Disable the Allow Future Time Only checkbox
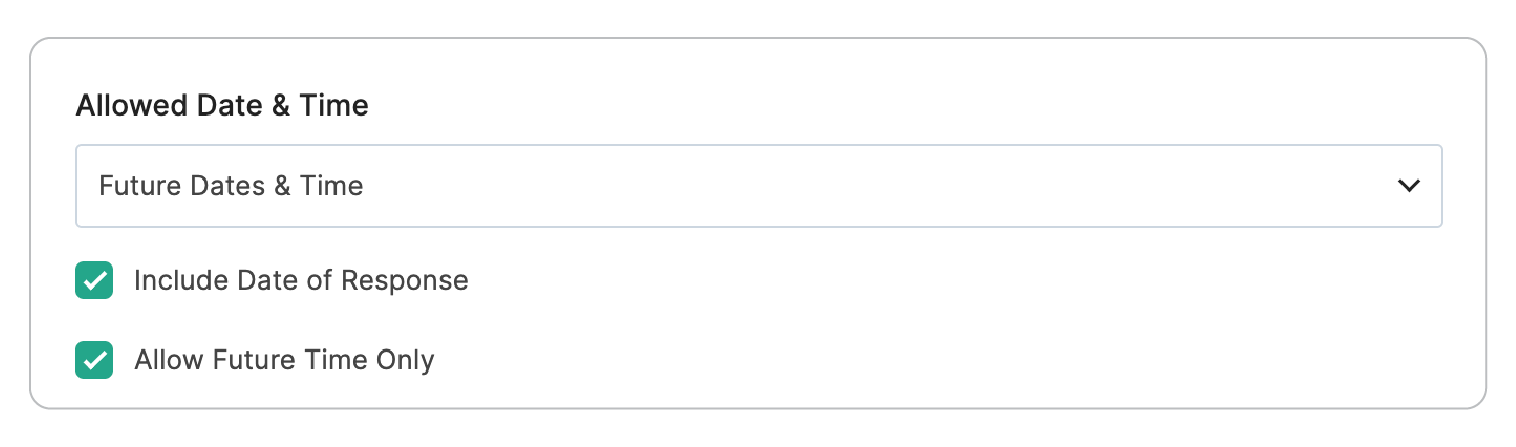The image size is (1516, 447). click(x=94, y=360)
